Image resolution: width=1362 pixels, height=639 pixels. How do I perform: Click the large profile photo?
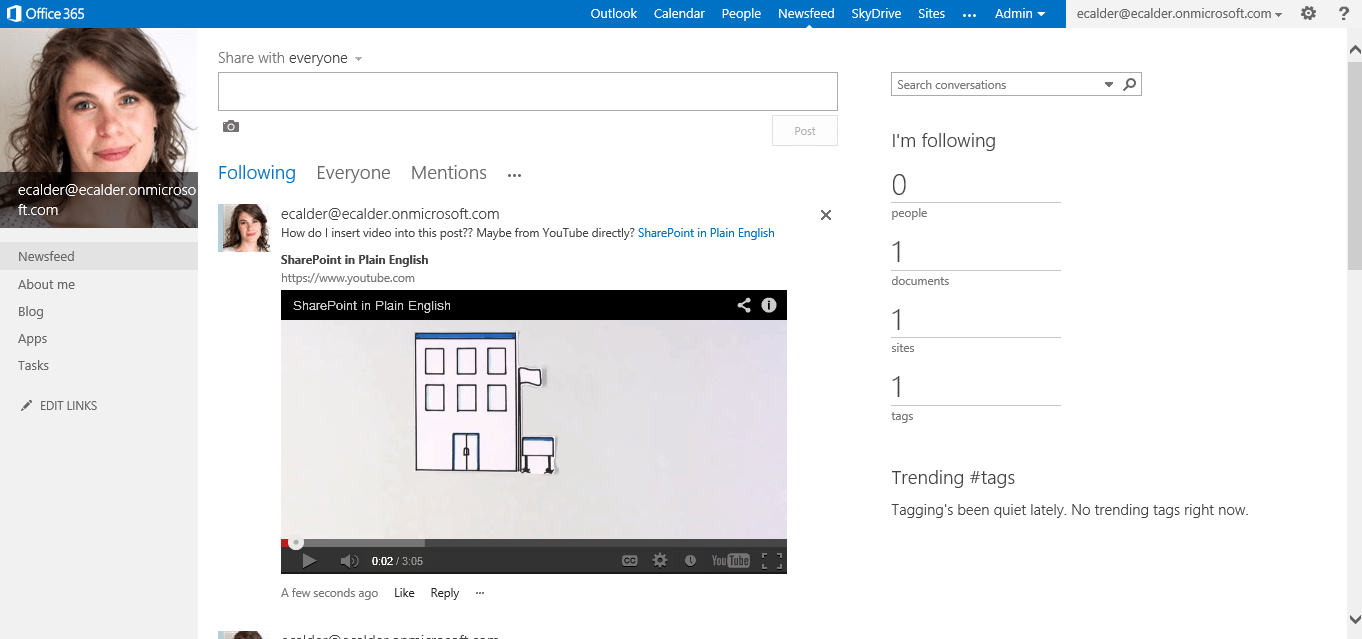click(x=99, y=128)
